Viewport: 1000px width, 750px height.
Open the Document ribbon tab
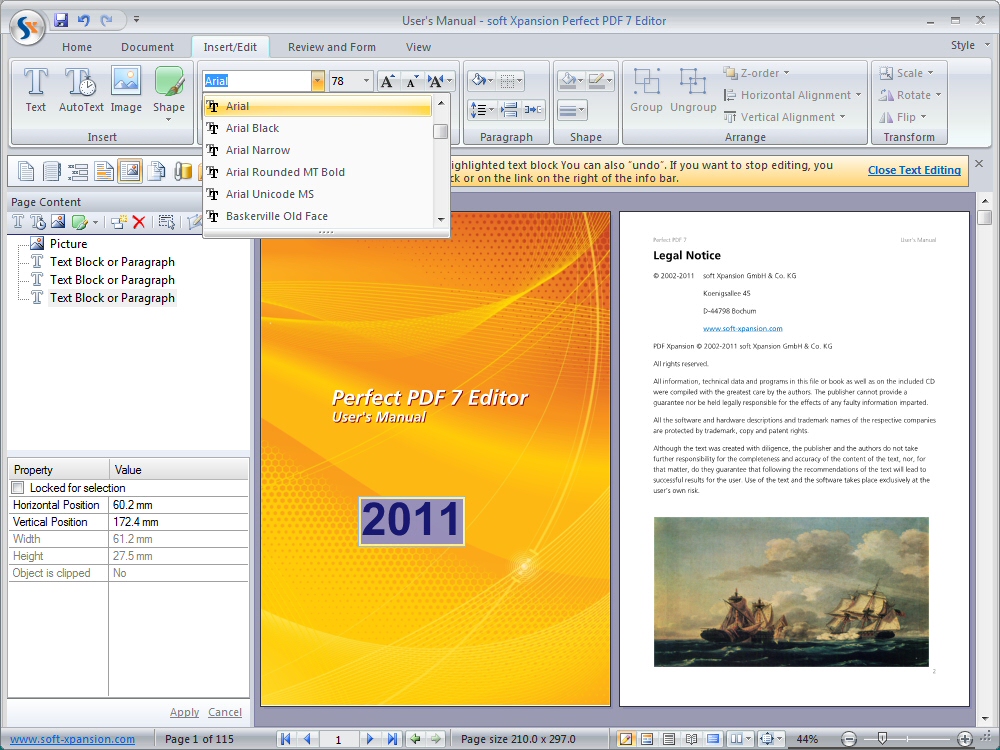(x=147, y=47)
